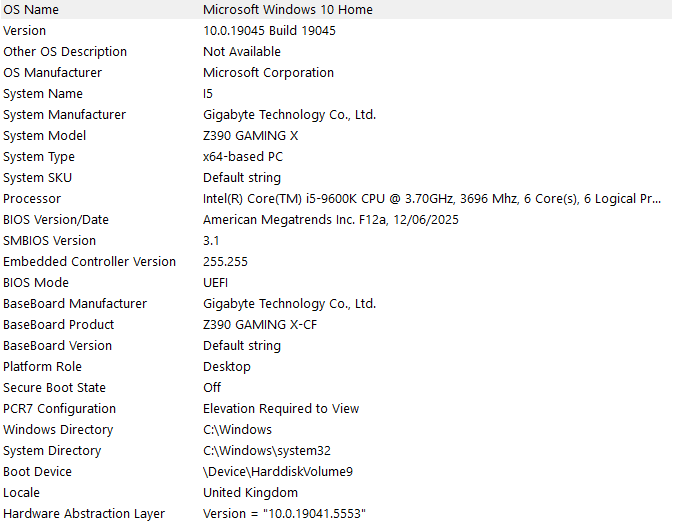
Task: Click the Hardware Abstraction Layer row
Action: [336, 513]
